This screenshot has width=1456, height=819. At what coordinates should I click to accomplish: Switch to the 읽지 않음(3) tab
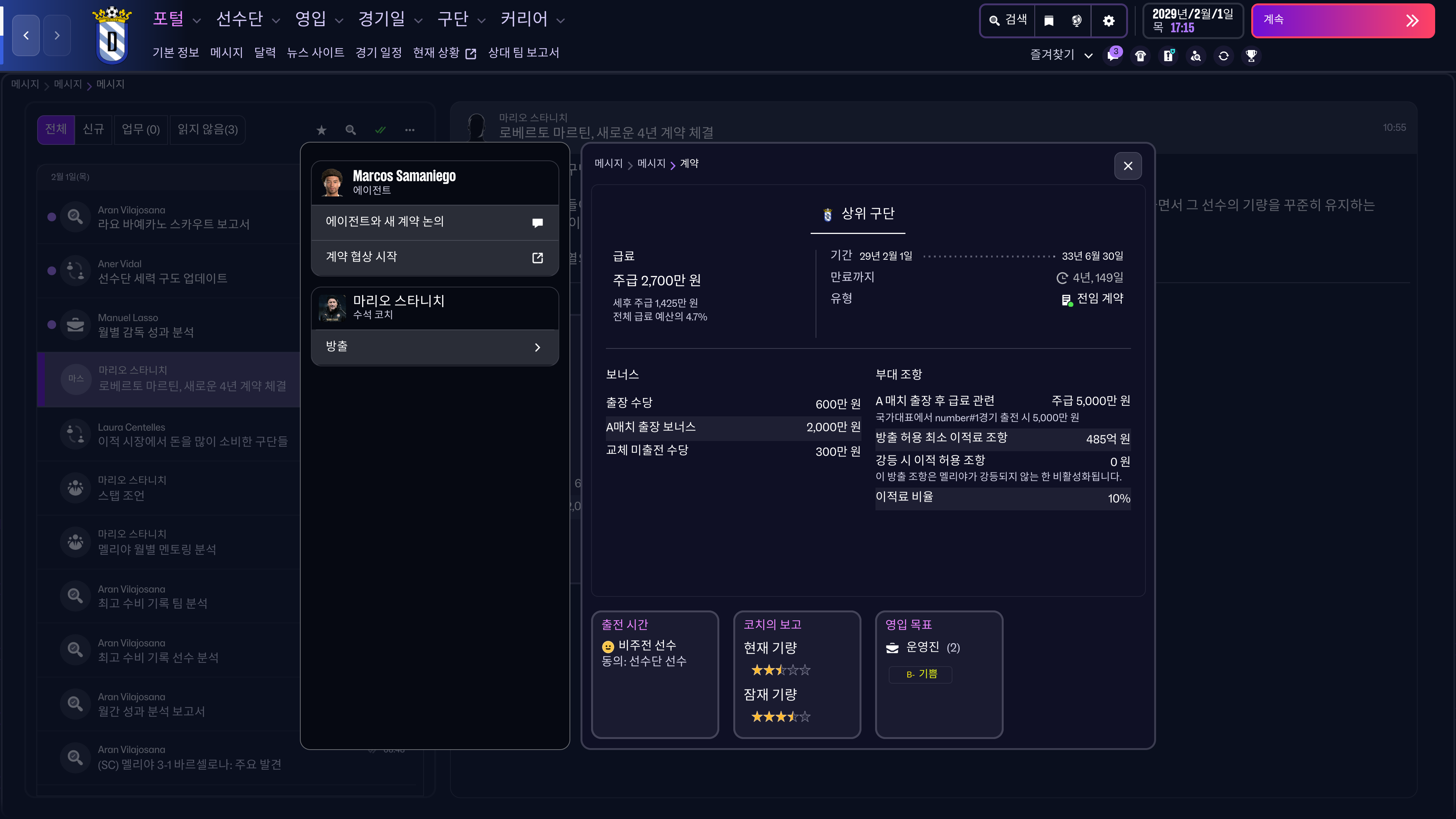(207, 130)
